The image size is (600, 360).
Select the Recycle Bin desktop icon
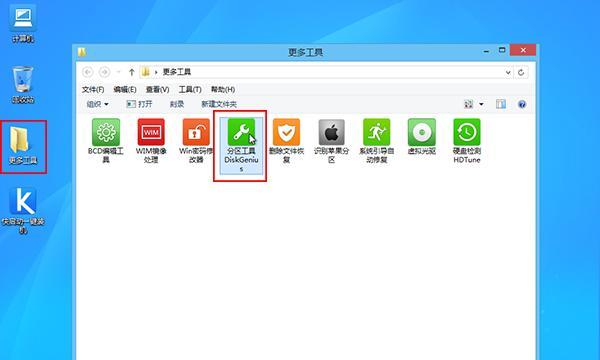click(23, 85)
